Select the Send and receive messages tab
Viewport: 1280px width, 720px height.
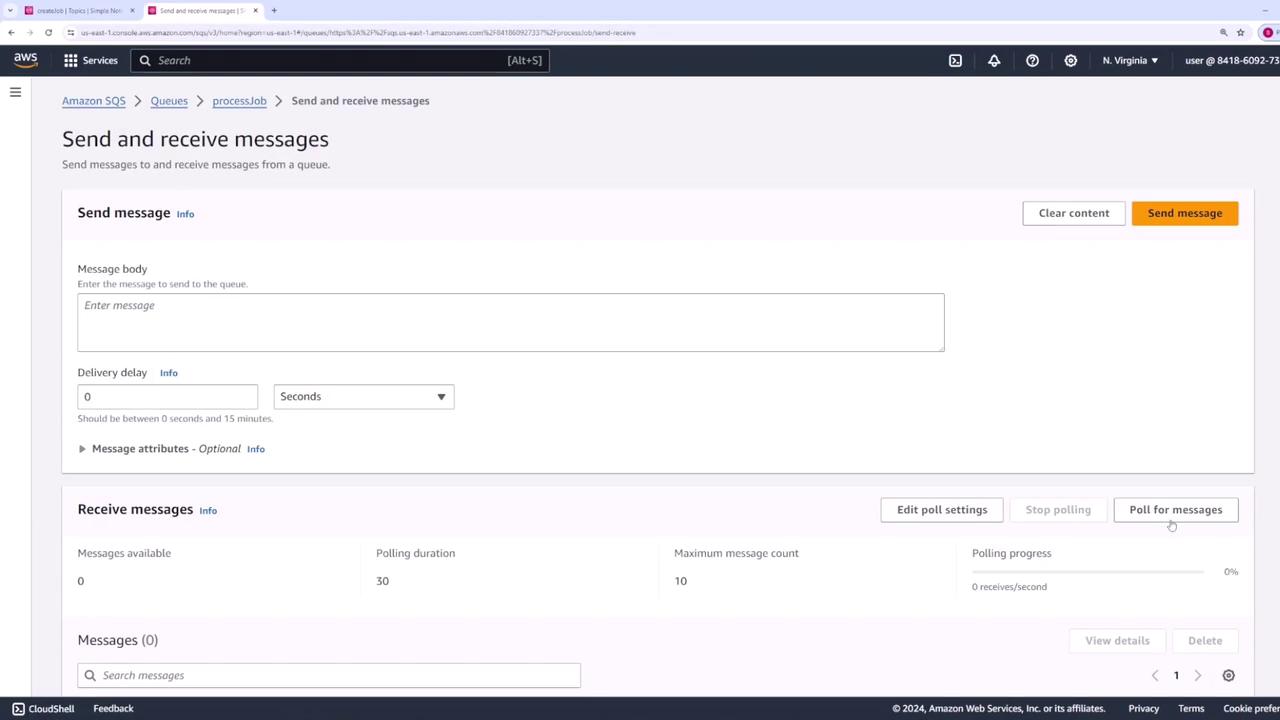coord(201,10)
